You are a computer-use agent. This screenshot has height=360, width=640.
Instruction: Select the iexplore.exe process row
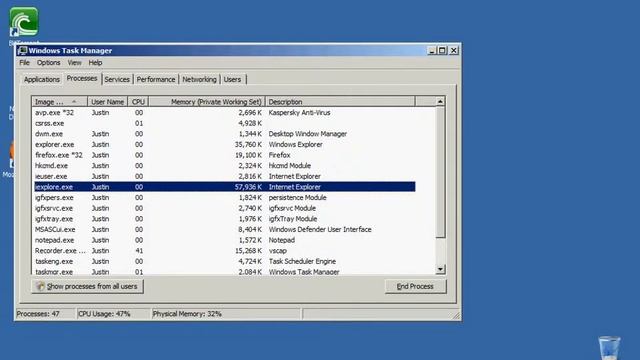[x=224, y=187]
